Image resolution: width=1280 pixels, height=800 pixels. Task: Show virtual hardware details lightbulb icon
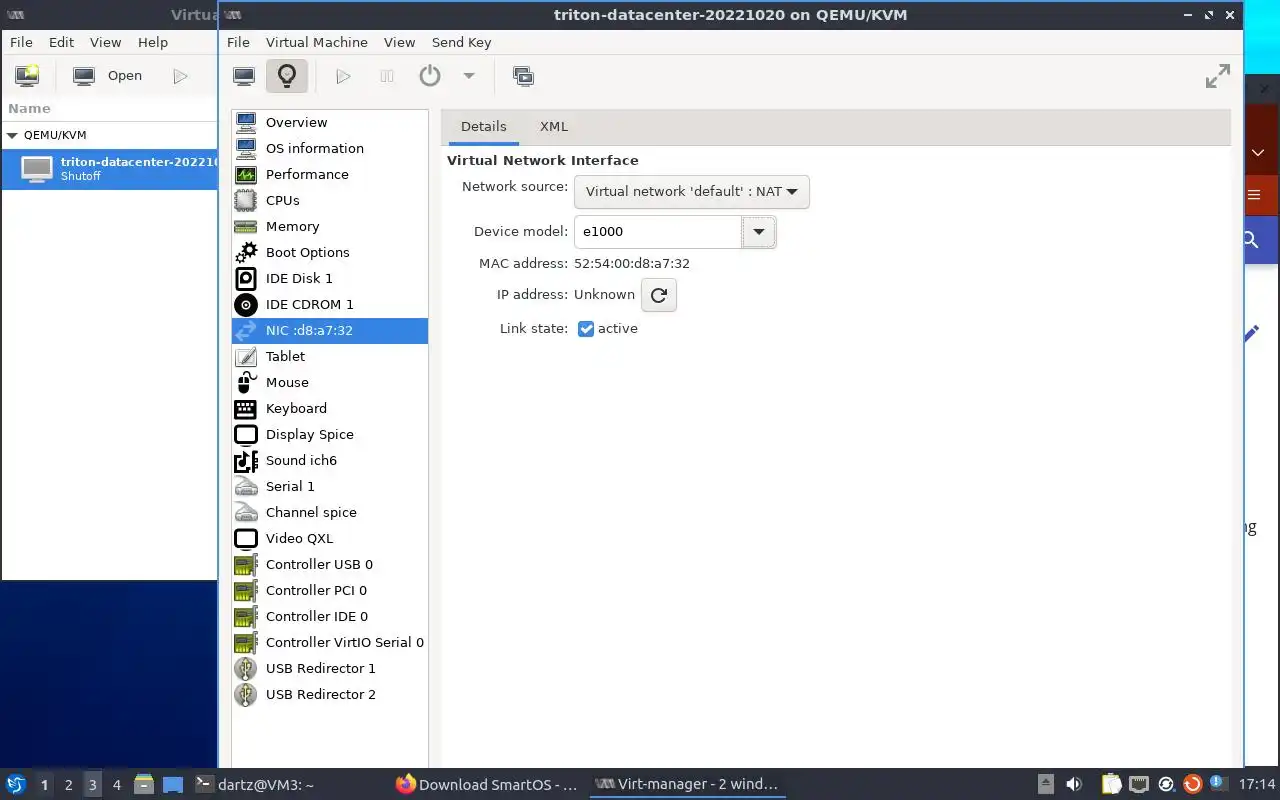point(287,76)
